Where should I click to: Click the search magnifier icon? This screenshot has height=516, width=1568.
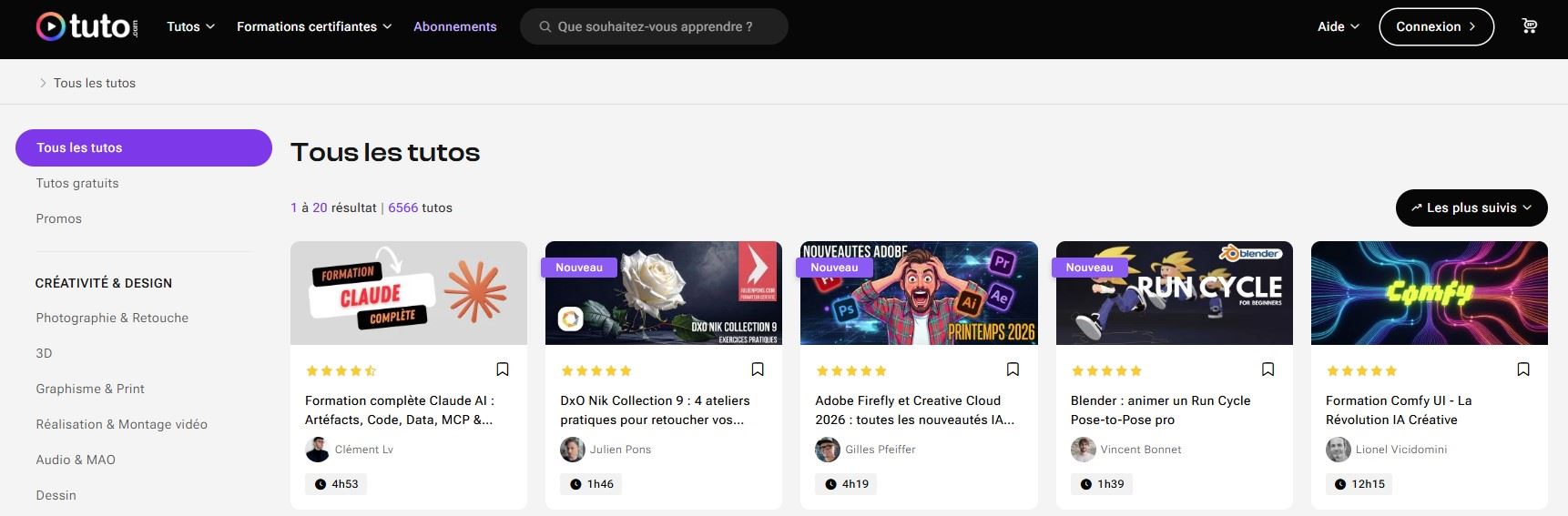(x=545, y=26)
